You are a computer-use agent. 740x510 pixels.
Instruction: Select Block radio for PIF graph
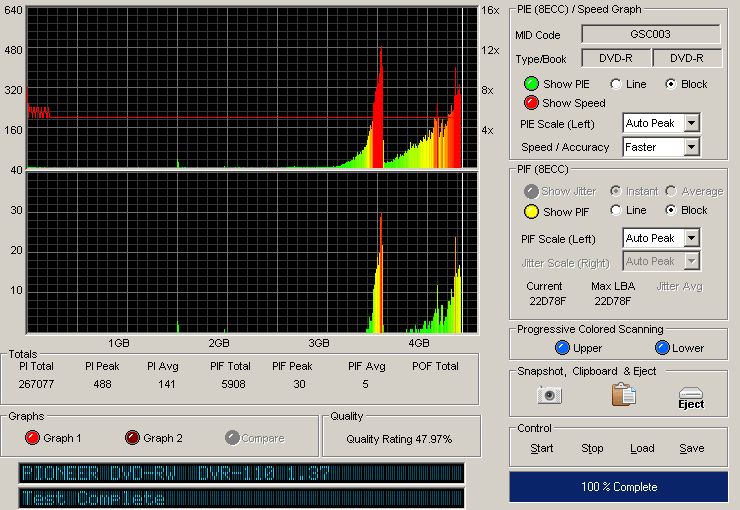671,210
